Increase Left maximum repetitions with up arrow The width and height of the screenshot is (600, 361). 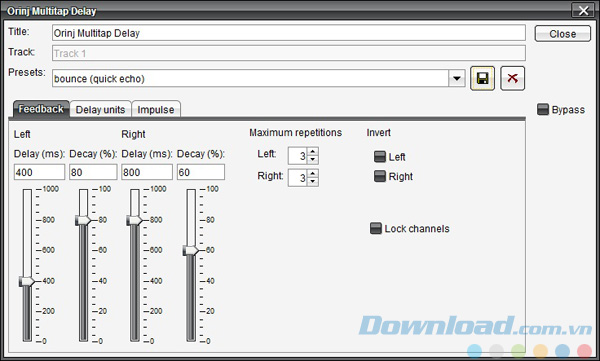pos(313,152)
